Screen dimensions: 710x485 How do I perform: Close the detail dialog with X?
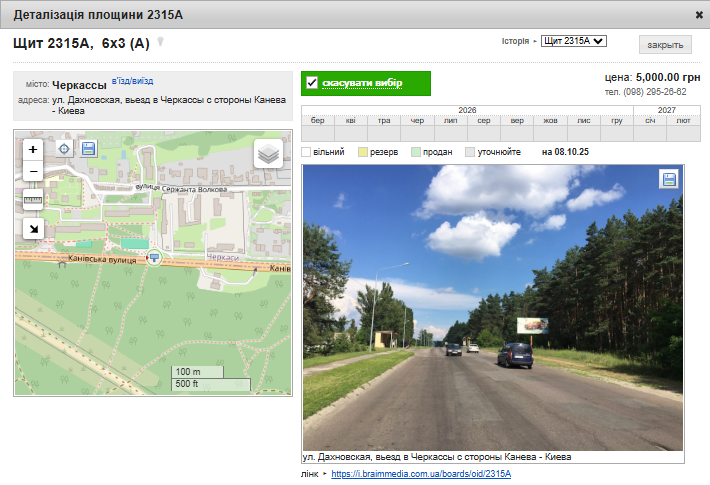[699, 14]
